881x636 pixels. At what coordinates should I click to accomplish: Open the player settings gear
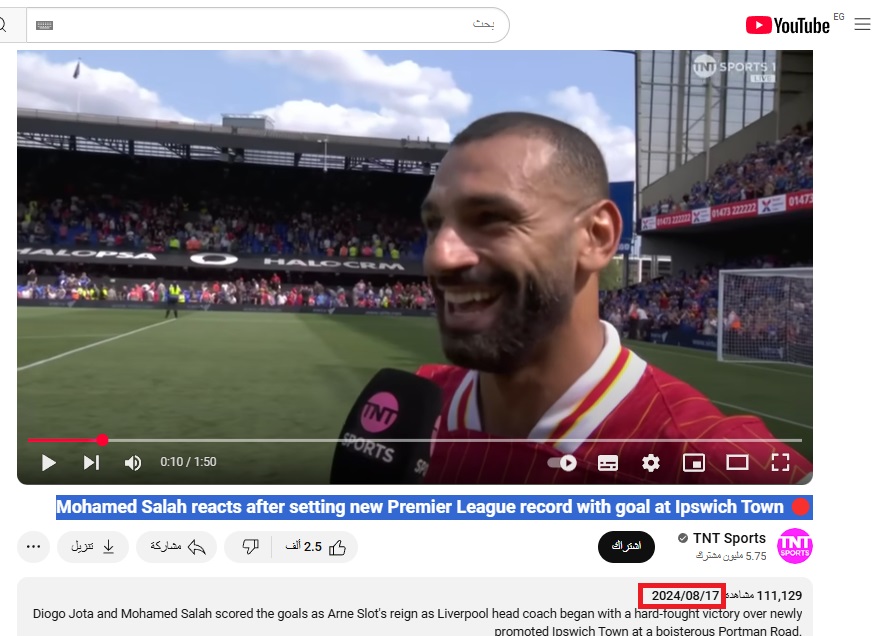click(x=651, y=463)
